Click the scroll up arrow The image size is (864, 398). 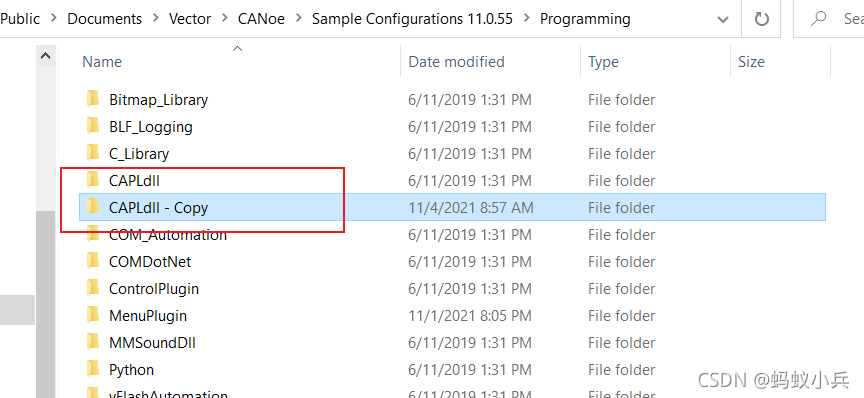pyautogui.click(x=46, y=56)
